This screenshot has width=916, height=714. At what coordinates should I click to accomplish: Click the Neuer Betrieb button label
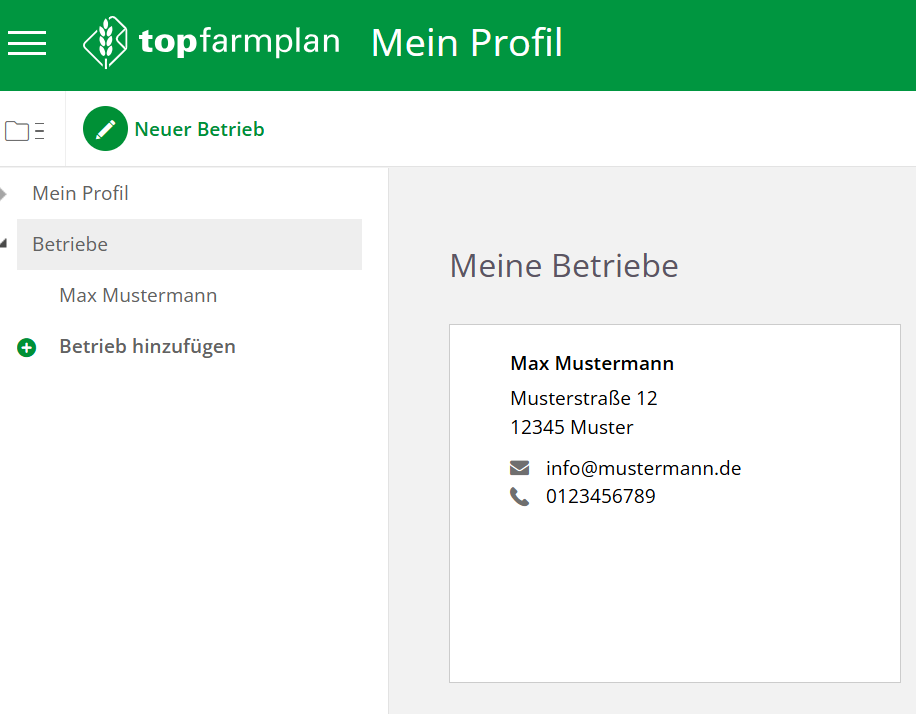[x=199, y=129]
